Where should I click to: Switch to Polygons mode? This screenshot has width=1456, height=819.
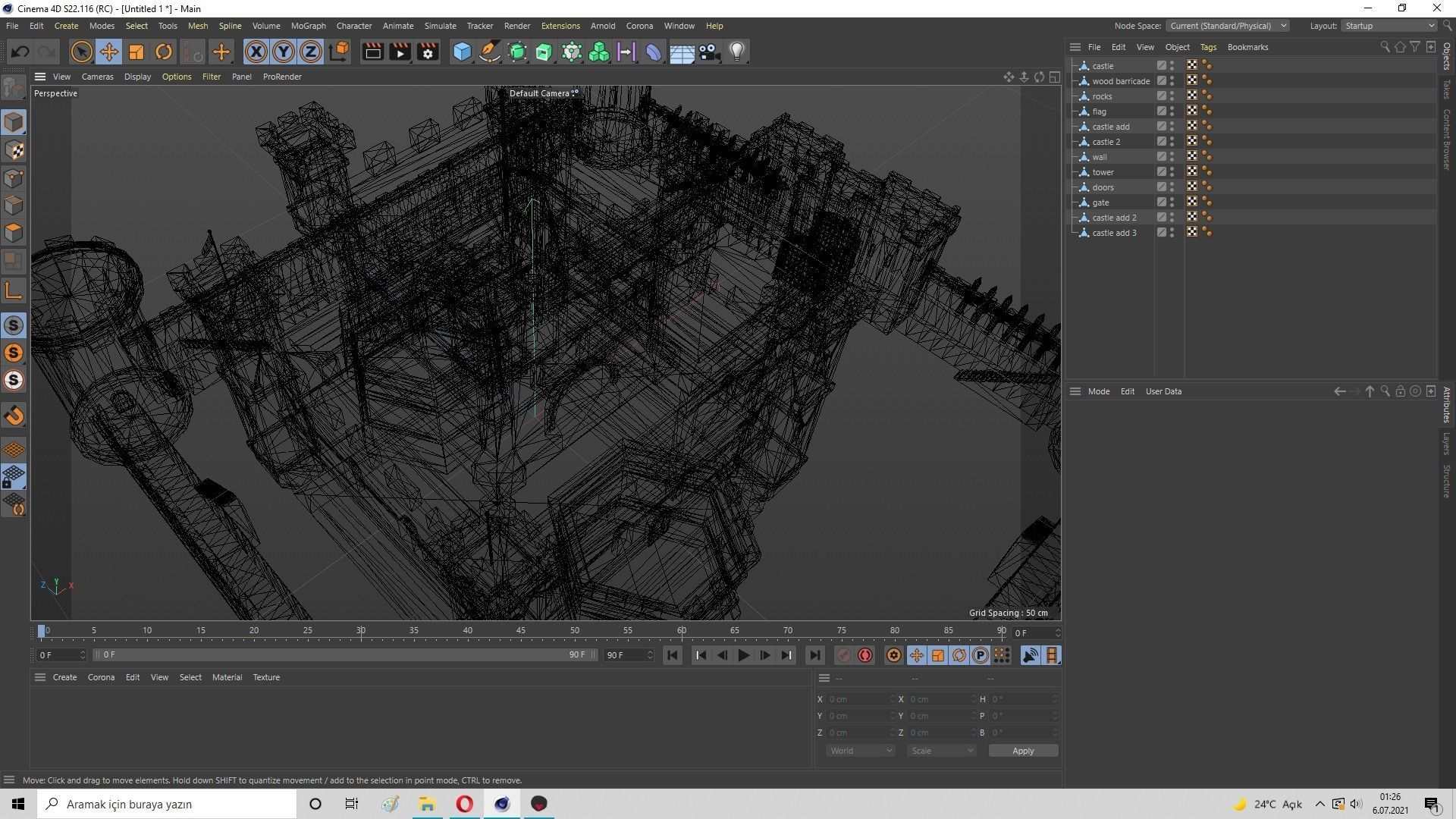14,233
